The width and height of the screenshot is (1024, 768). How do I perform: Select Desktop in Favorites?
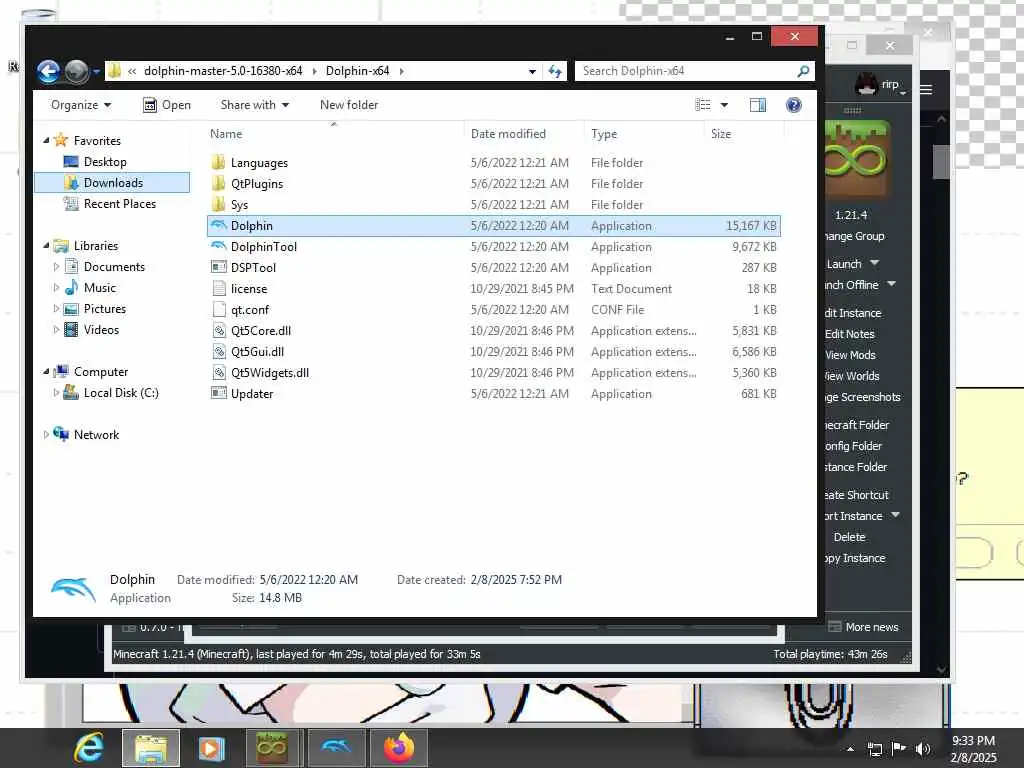(104, 162)
